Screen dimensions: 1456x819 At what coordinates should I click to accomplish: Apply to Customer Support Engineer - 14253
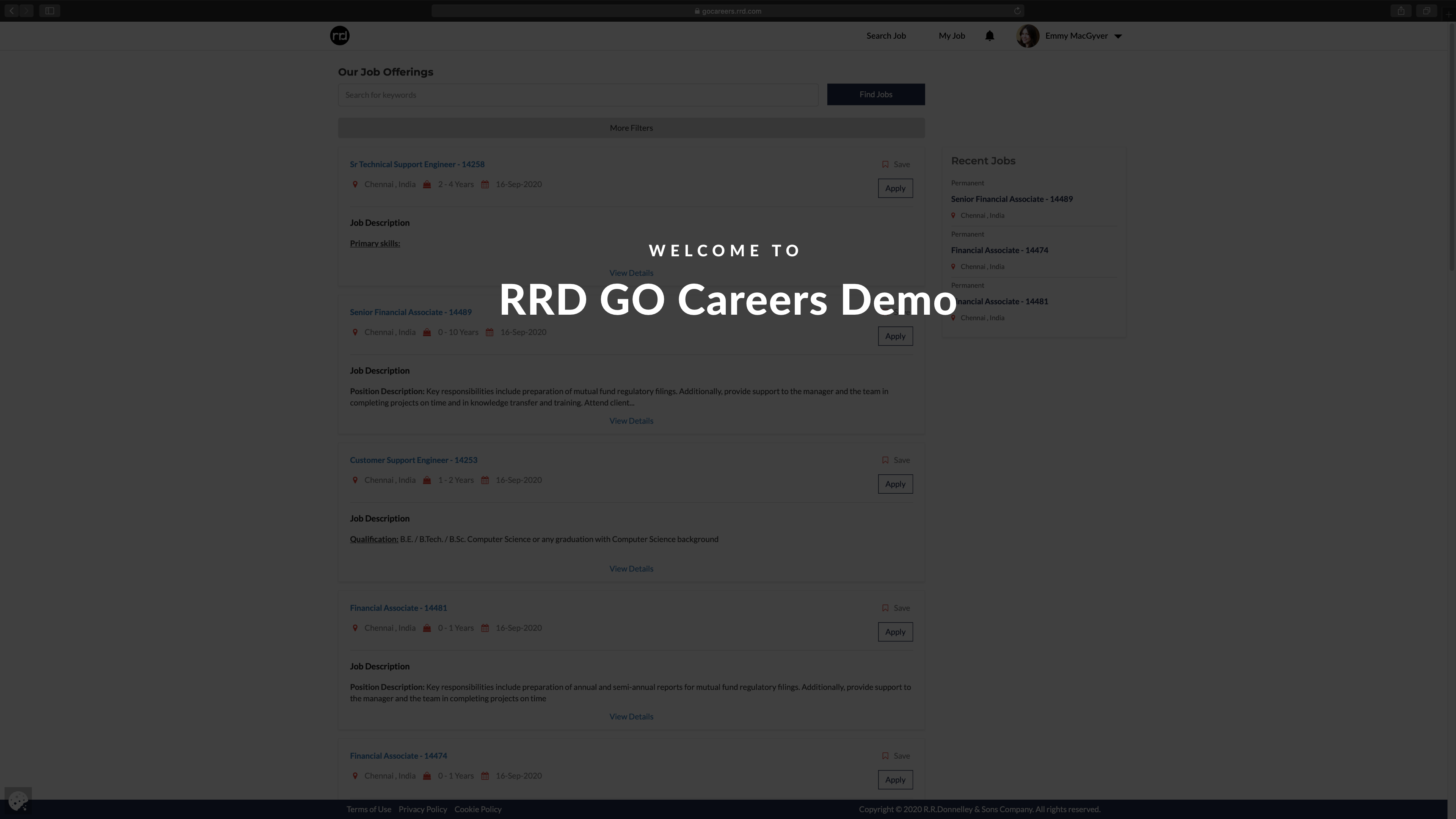coord(895,484)
